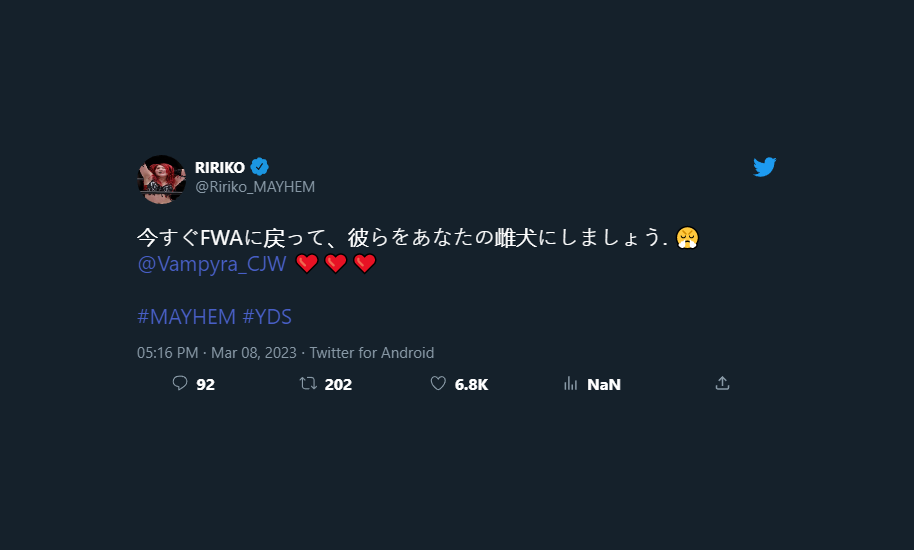
Task: Click the share upload icon
Action: 722,383
